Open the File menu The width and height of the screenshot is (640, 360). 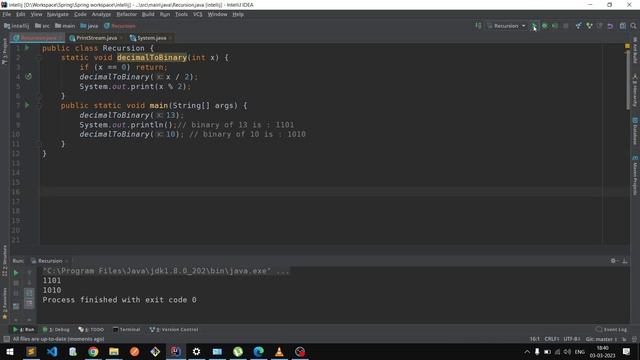click(x=7, y=14)
